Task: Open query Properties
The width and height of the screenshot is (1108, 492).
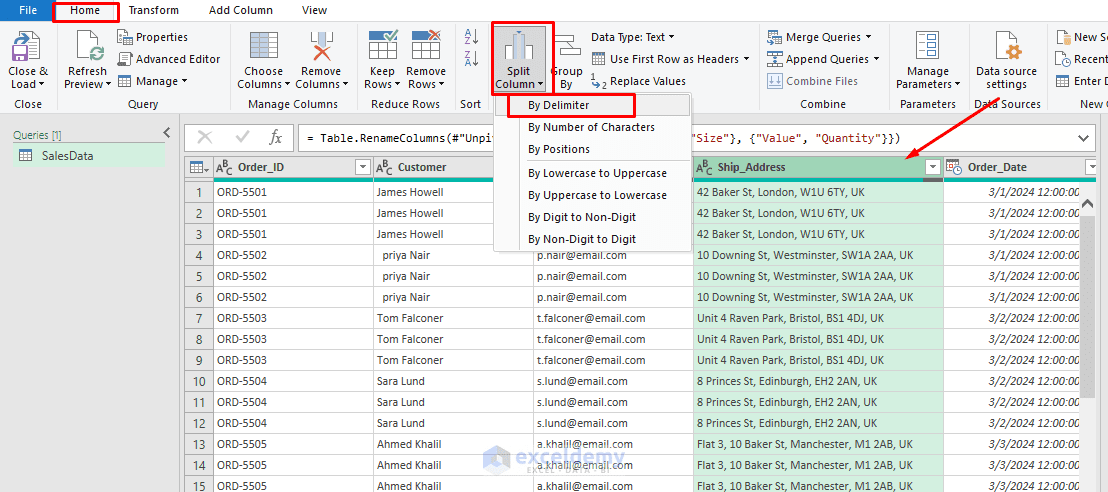Action: pos(153,37)
